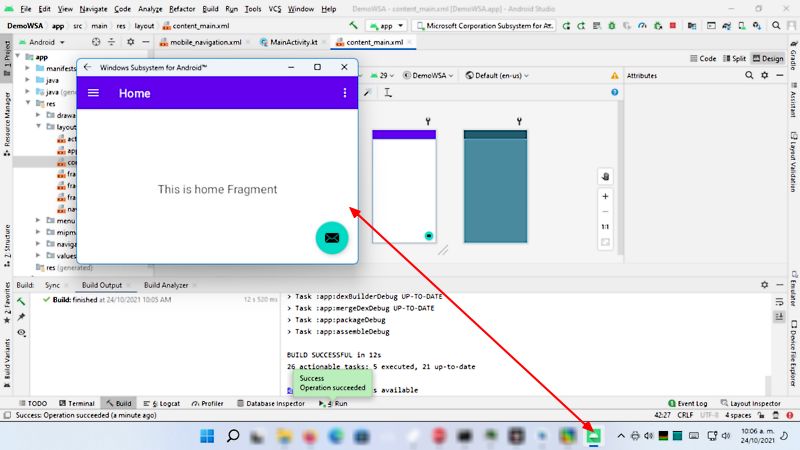Viewport: 800px width, 450px height.
Task: Toggle the eye filter icon in the Build panel sidebar
Action: [x=21, y=333]
